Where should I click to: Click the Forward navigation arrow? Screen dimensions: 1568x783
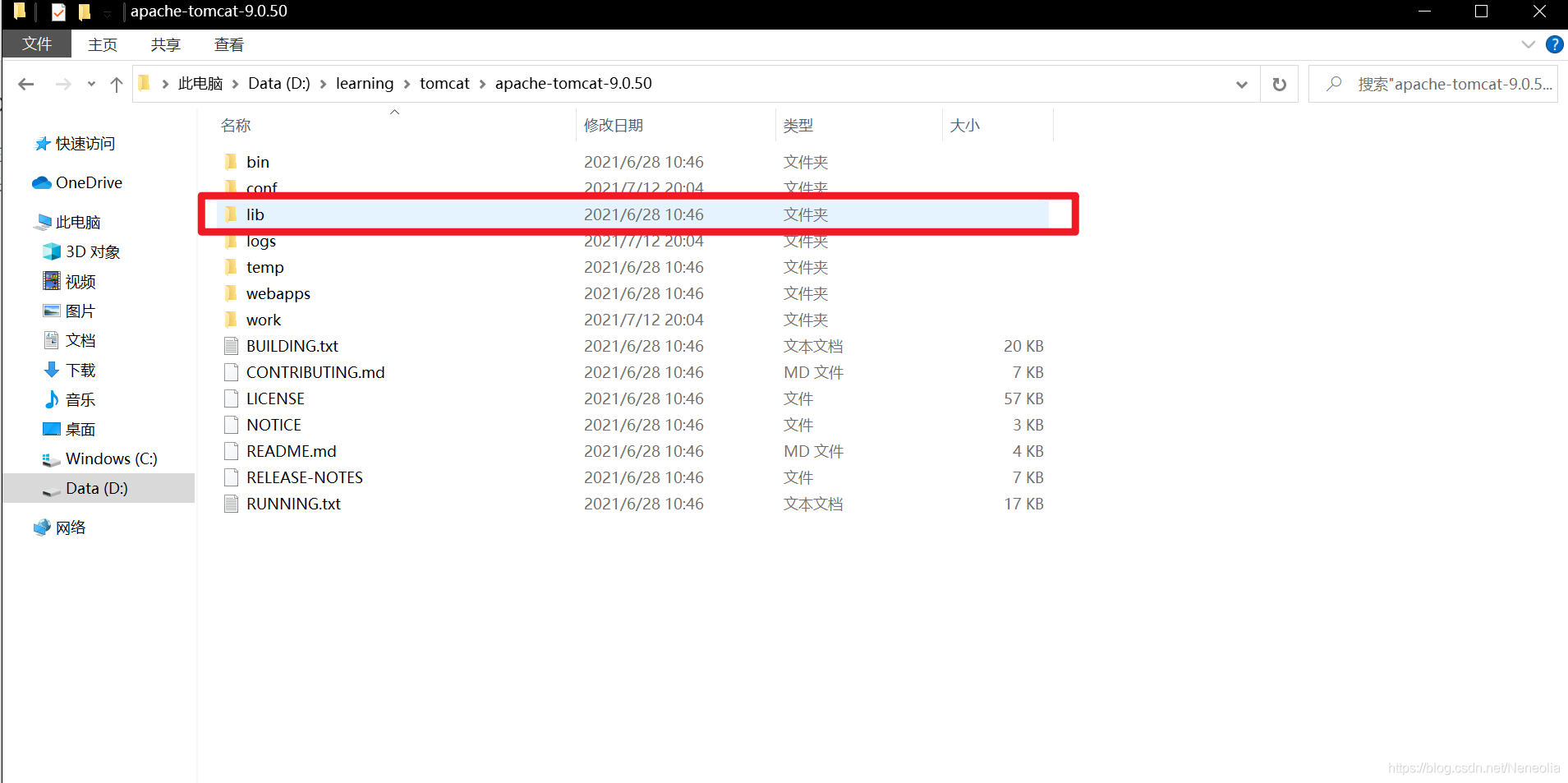(x=63, y=84)
